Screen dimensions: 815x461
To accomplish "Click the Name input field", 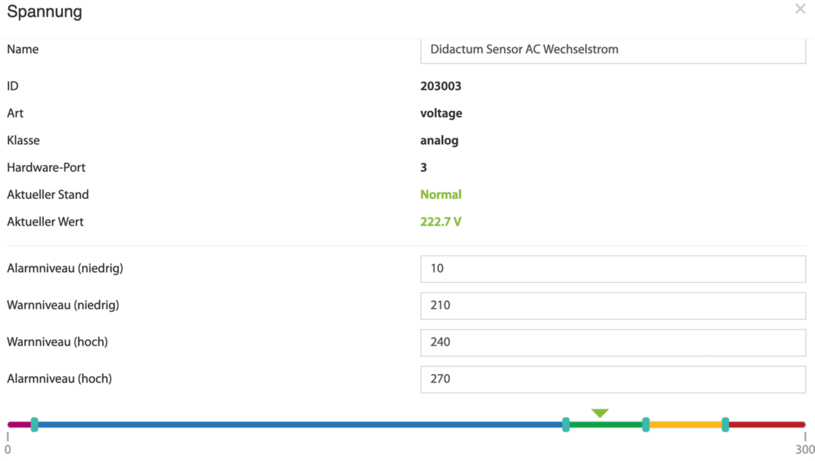I will click(x=613, y=50).
